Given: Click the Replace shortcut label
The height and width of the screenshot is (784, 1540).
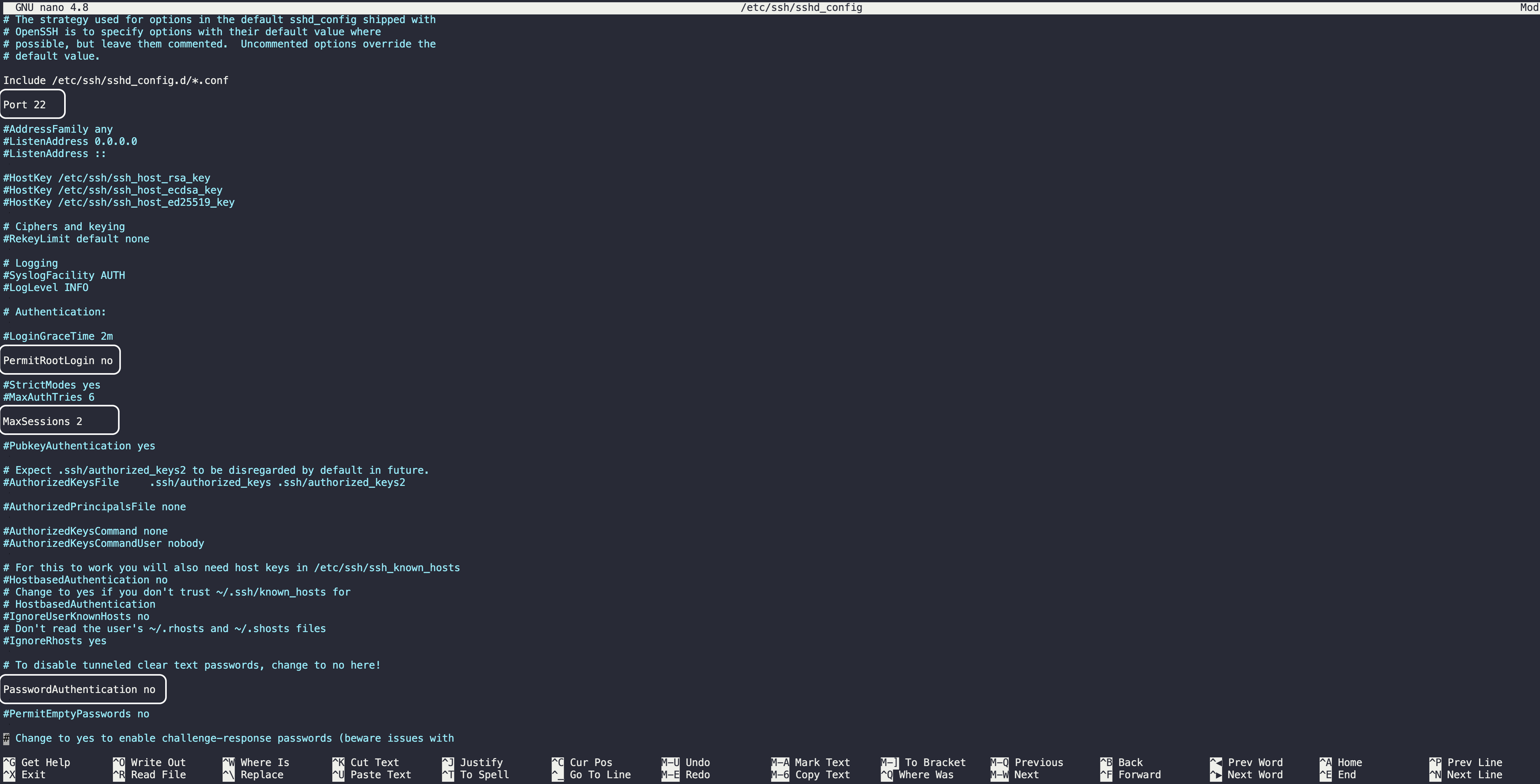Looking at the screenshot, I should 261,774.
